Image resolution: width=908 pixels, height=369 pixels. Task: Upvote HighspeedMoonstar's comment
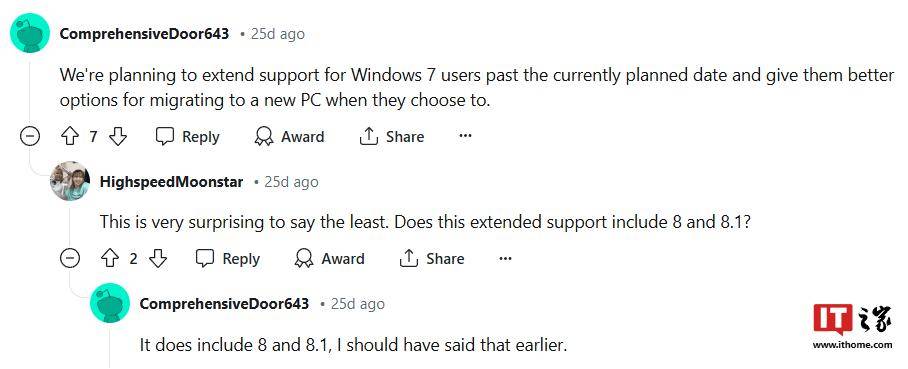click(x=109, y=258)
